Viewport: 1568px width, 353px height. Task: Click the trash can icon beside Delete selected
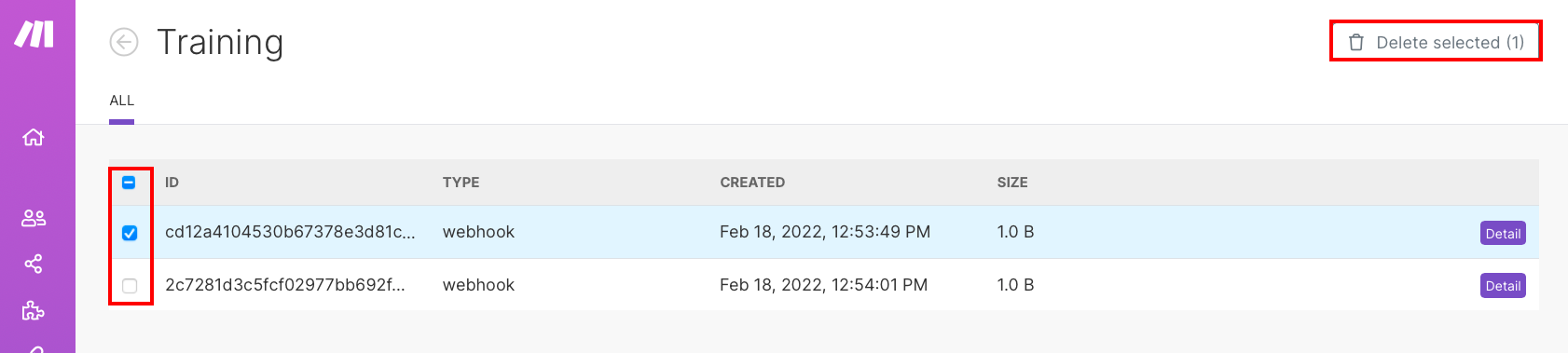(x=1356, y=42)
